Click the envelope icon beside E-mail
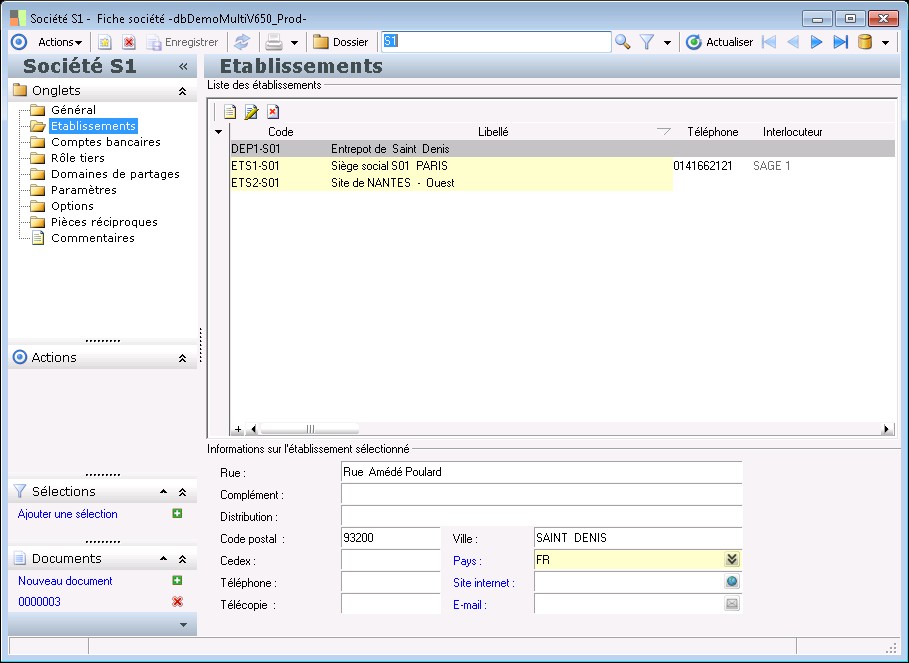Screen dimensions: 909x663 732,604
